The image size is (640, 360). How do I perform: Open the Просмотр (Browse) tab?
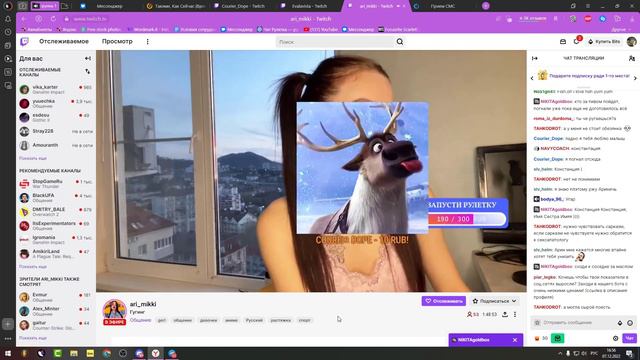(117, 42)
